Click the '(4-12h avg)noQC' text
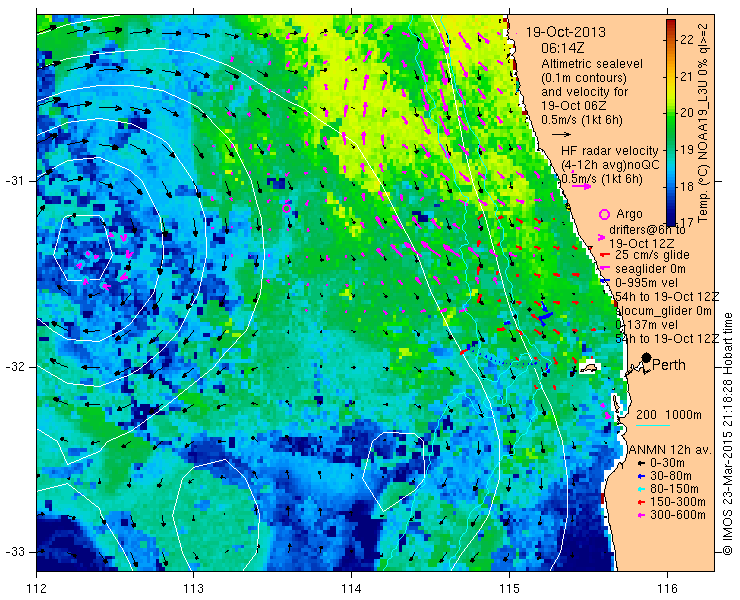The width and height of the screenshot is (740, 600). click(x=610, y=165)
